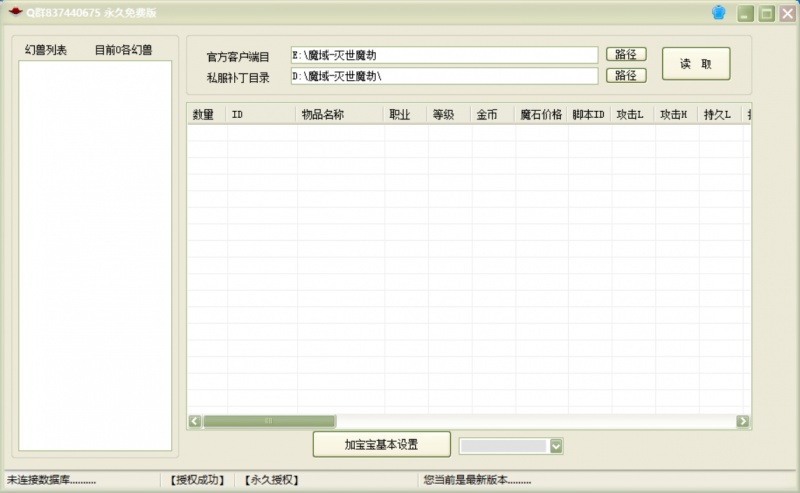Click the 您当前是最新版本 status text

[477, 480]
